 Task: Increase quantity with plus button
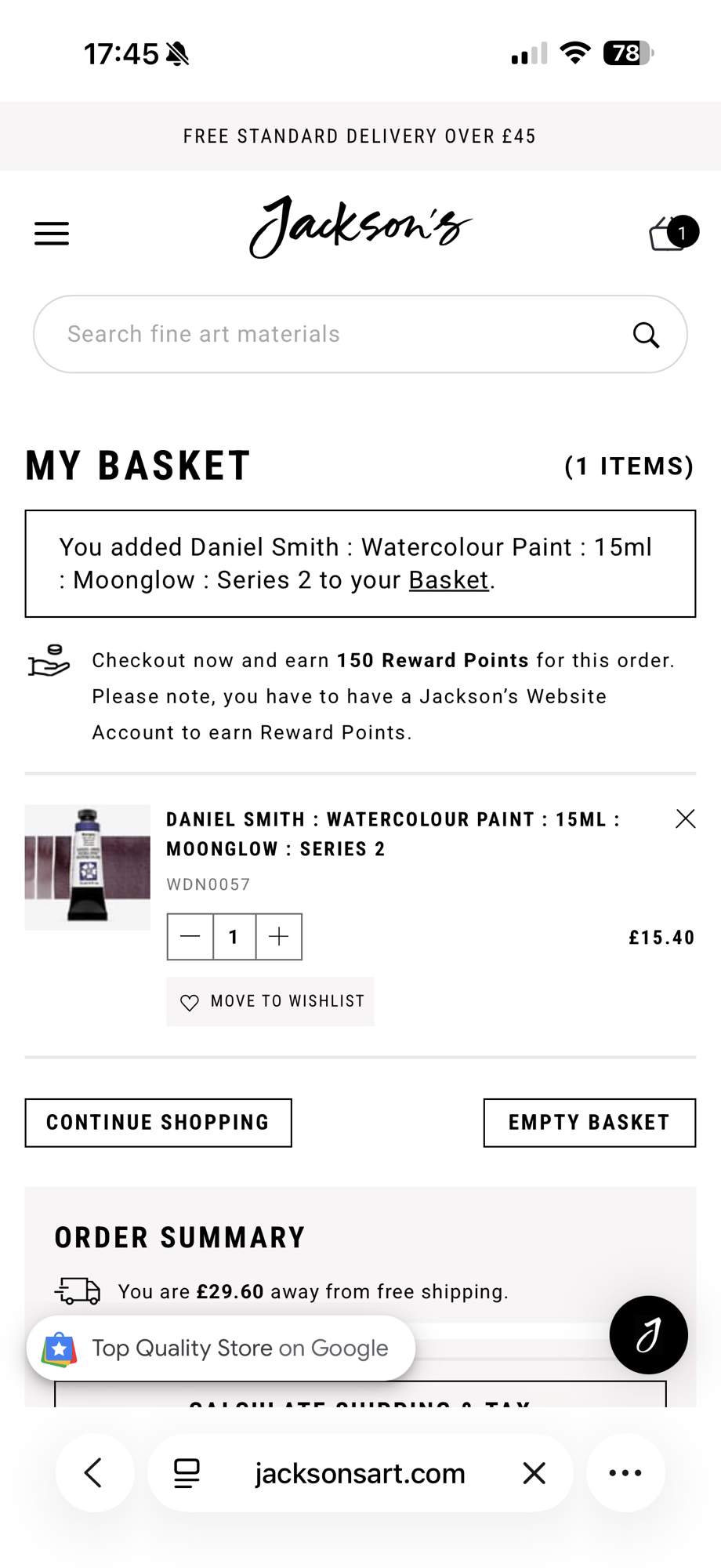(x=279, y=937)
